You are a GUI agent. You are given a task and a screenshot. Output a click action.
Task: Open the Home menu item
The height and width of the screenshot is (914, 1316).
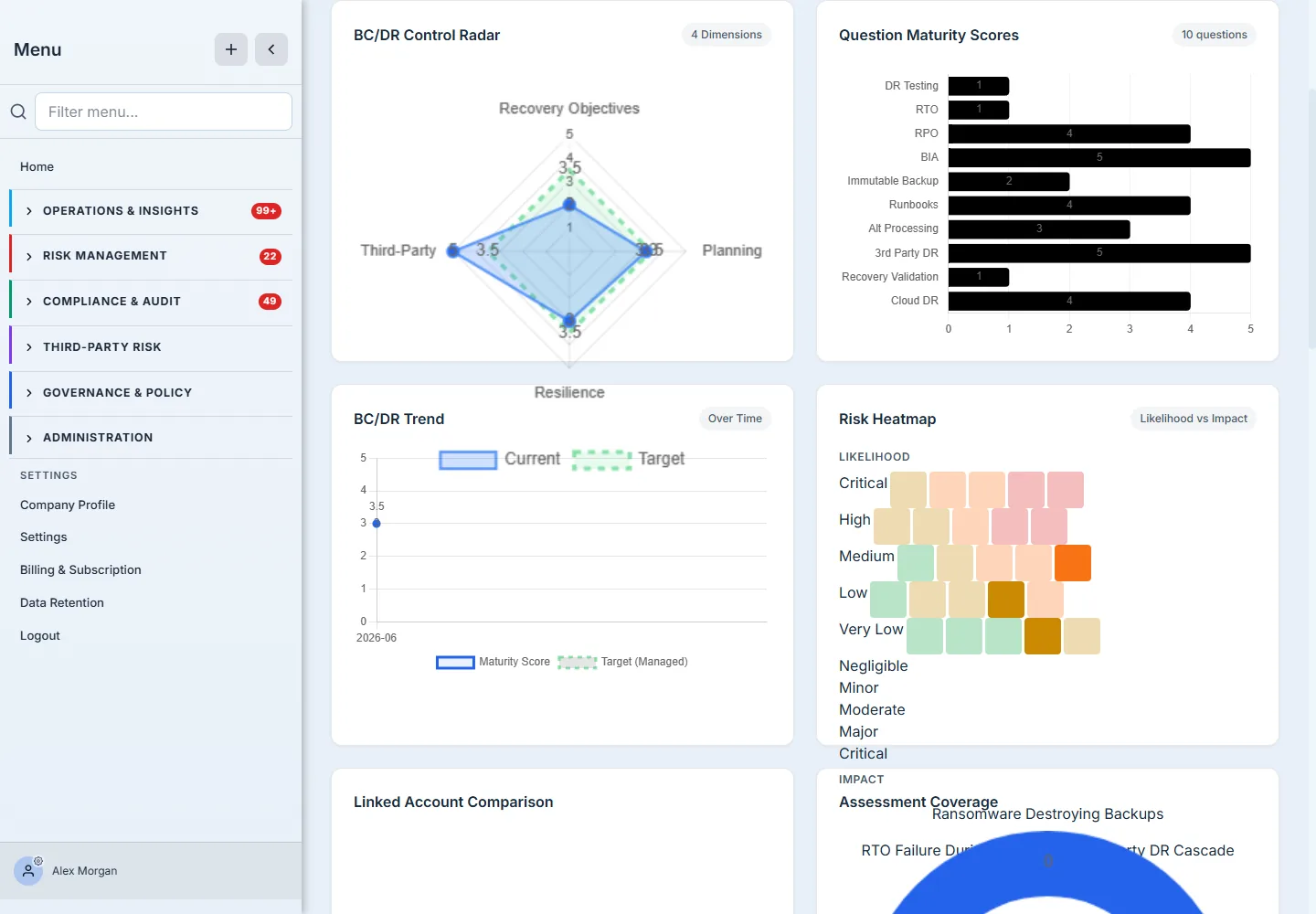pos(37,166)
